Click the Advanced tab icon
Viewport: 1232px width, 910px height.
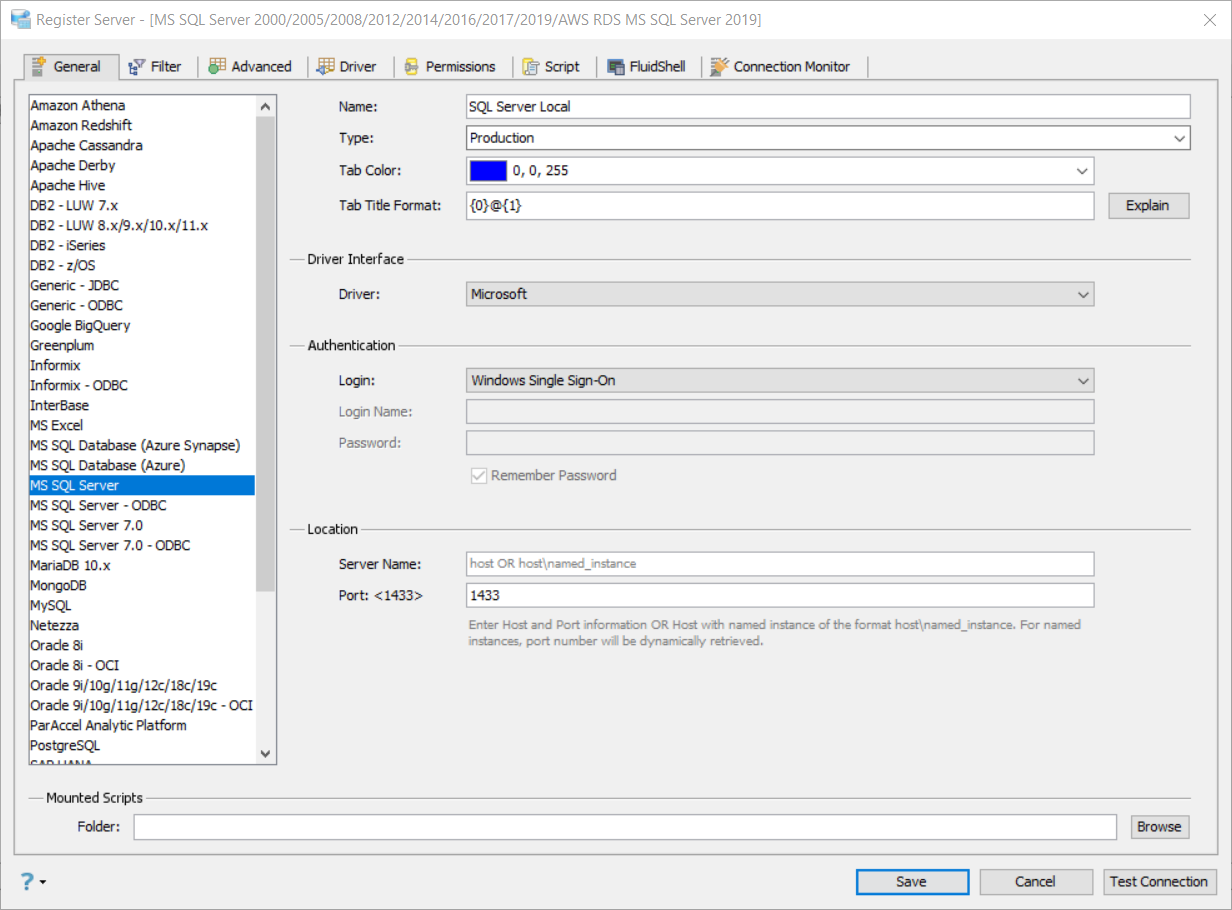point(217,67)
